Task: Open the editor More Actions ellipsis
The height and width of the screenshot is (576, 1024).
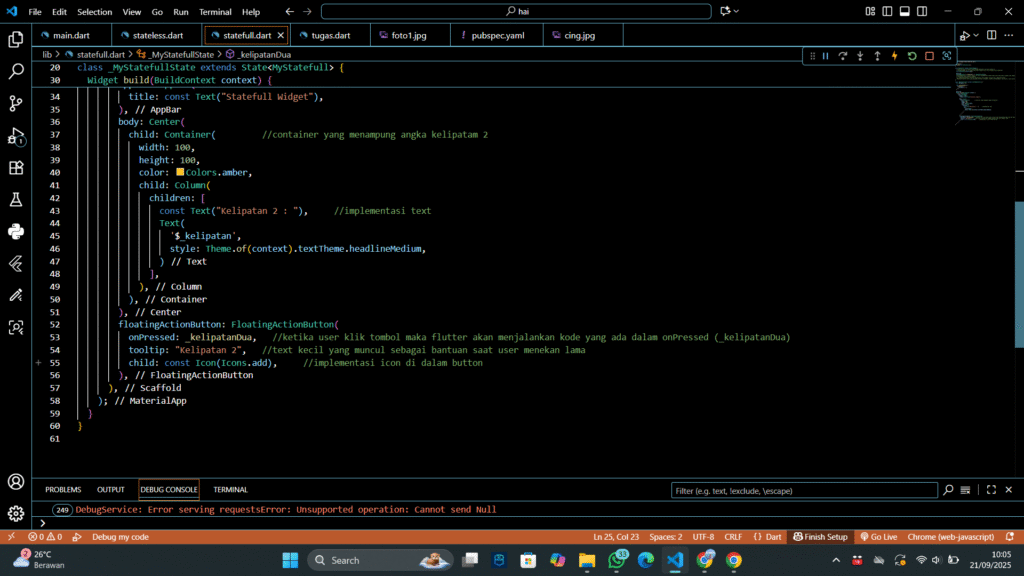Action: coord(1008,36)
